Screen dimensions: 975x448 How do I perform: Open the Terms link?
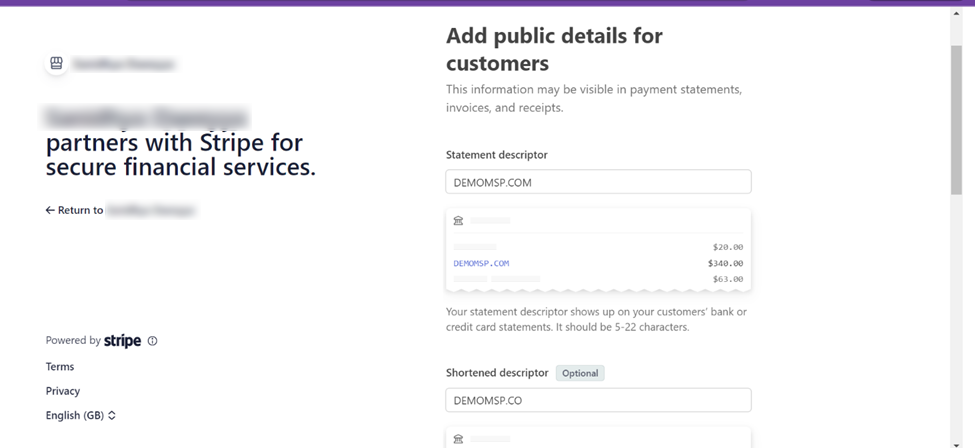click(60, 367)
